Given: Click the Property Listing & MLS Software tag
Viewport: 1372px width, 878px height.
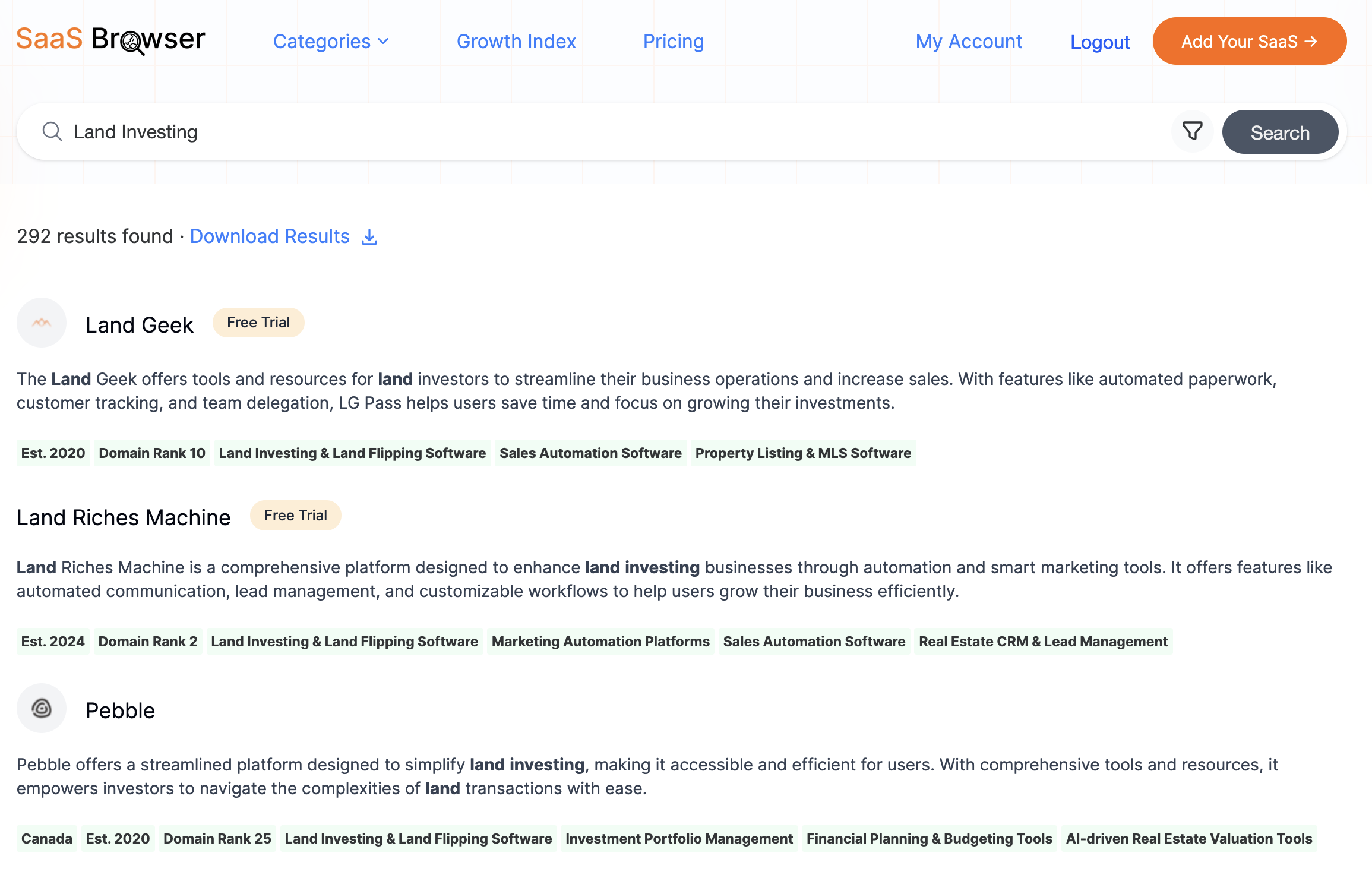Looking at the screenshot, I should tap(803, 453).
